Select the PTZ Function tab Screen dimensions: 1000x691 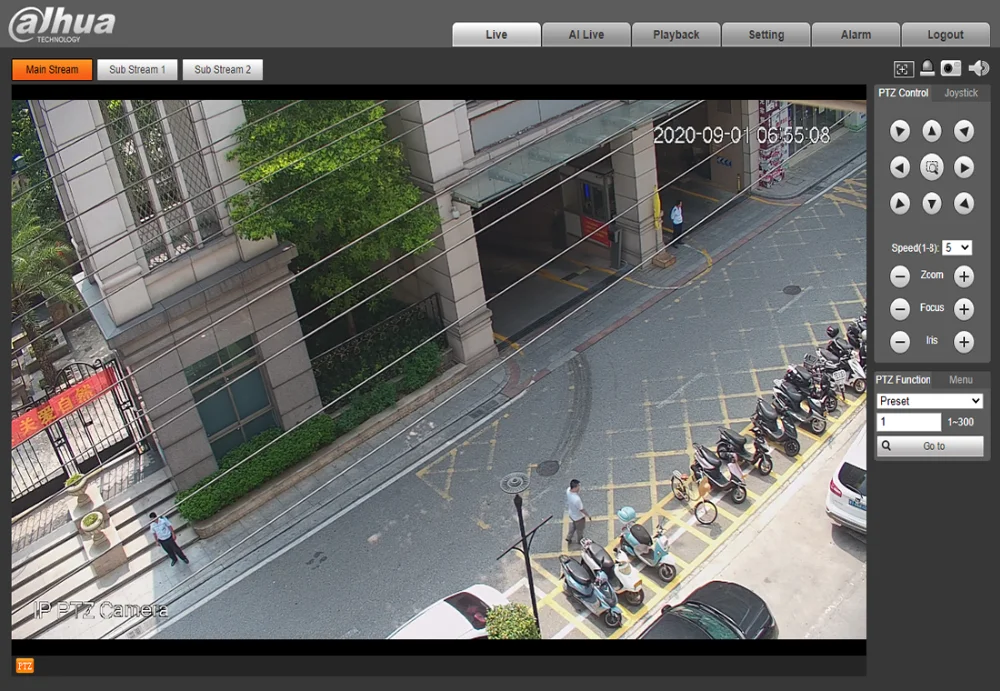902,380
